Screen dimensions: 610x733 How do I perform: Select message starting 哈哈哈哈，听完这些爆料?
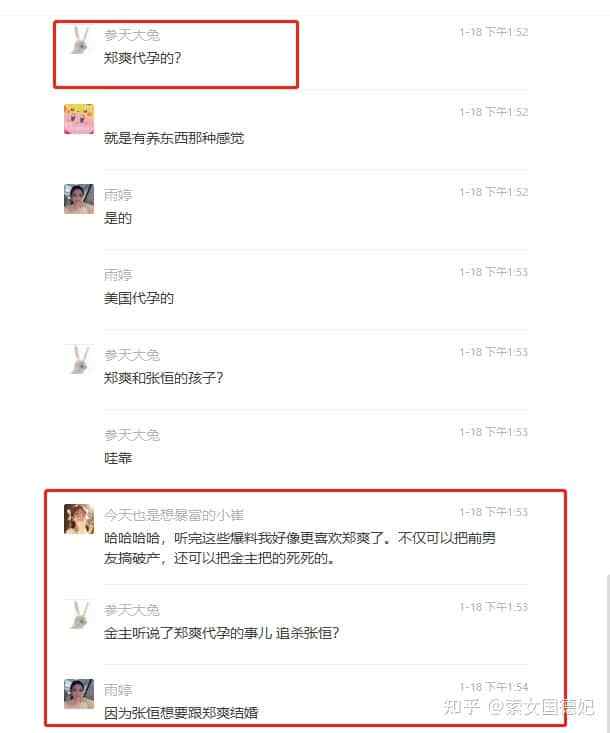[300, 548]
